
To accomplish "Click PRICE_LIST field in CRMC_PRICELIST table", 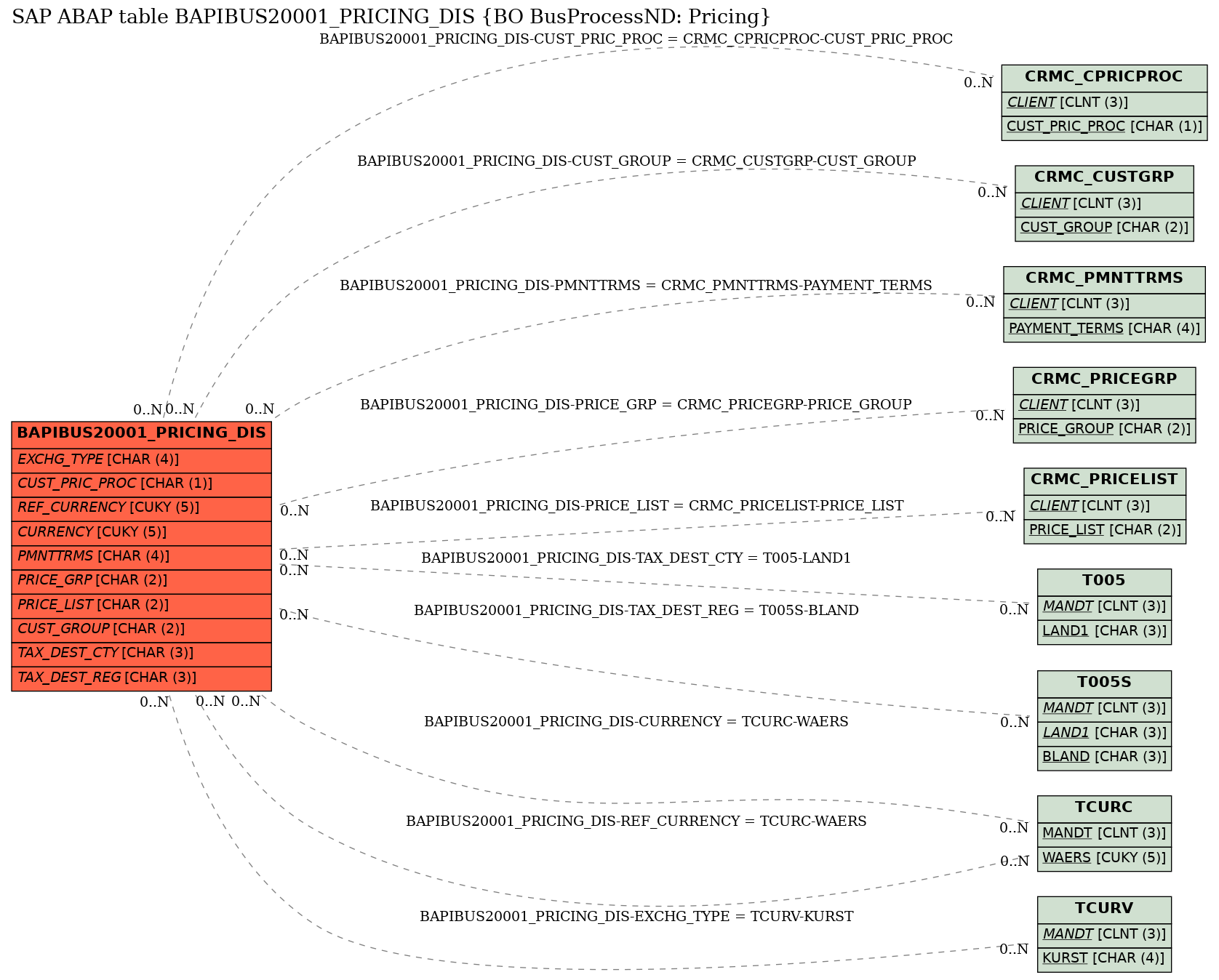I will point(1104,531).
